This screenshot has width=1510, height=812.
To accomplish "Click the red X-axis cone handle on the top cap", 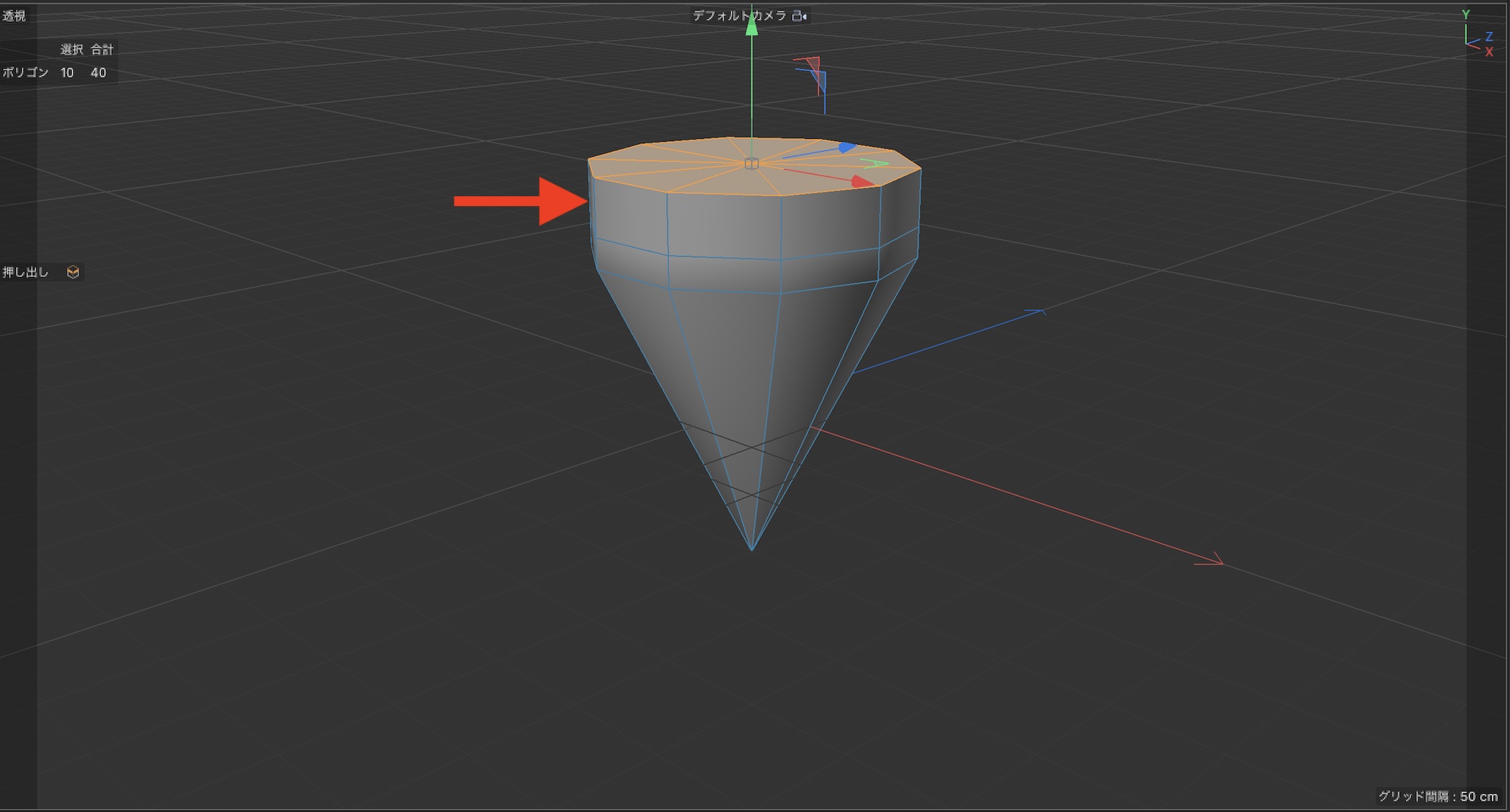I will [861, 181].
